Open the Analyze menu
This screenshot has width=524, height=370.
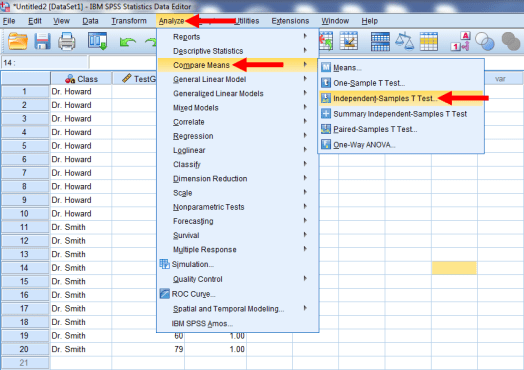coord(171,21)
